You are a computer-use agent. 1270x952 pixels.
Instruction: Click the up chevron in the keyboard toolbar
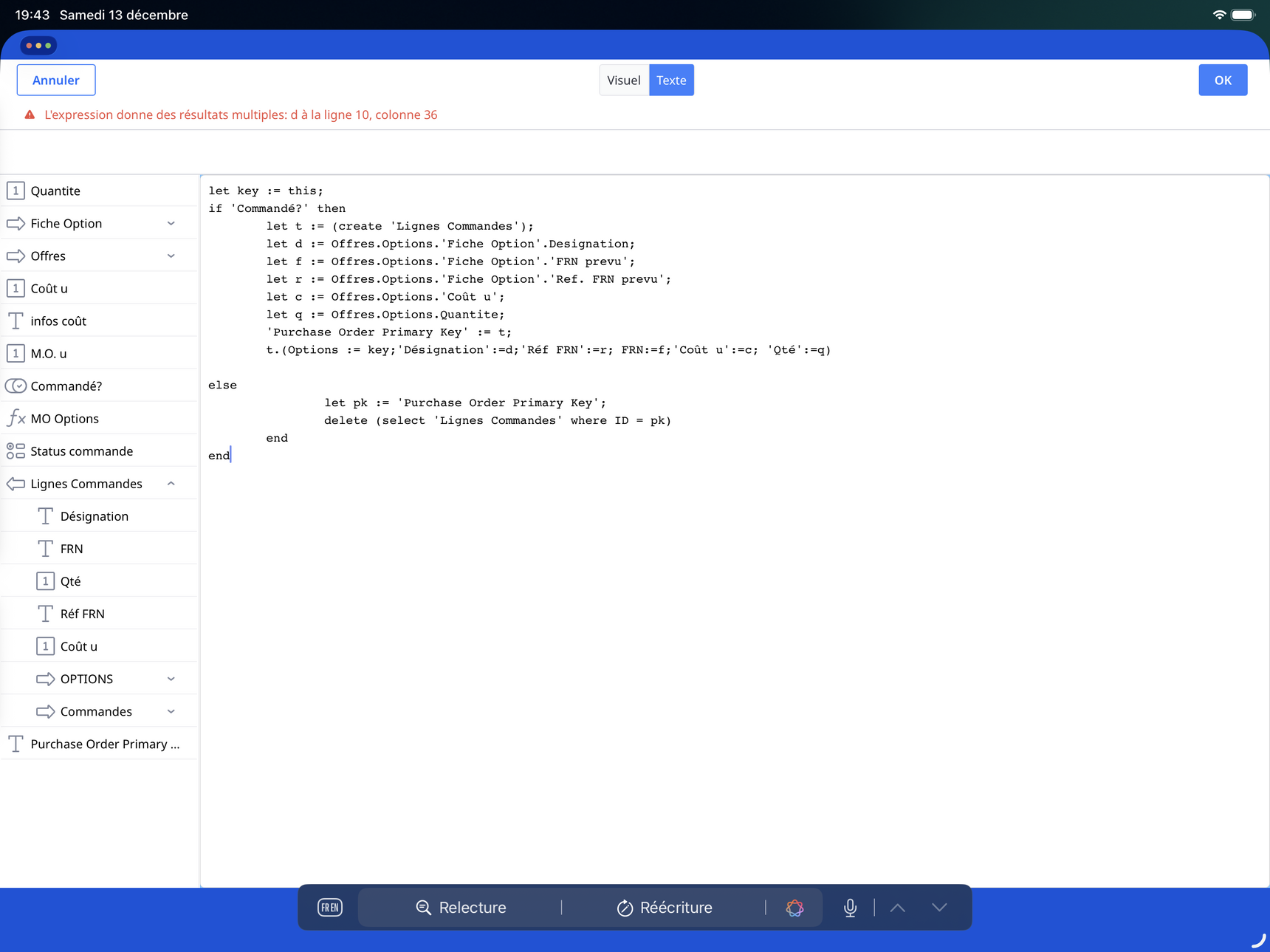(897, 908)
